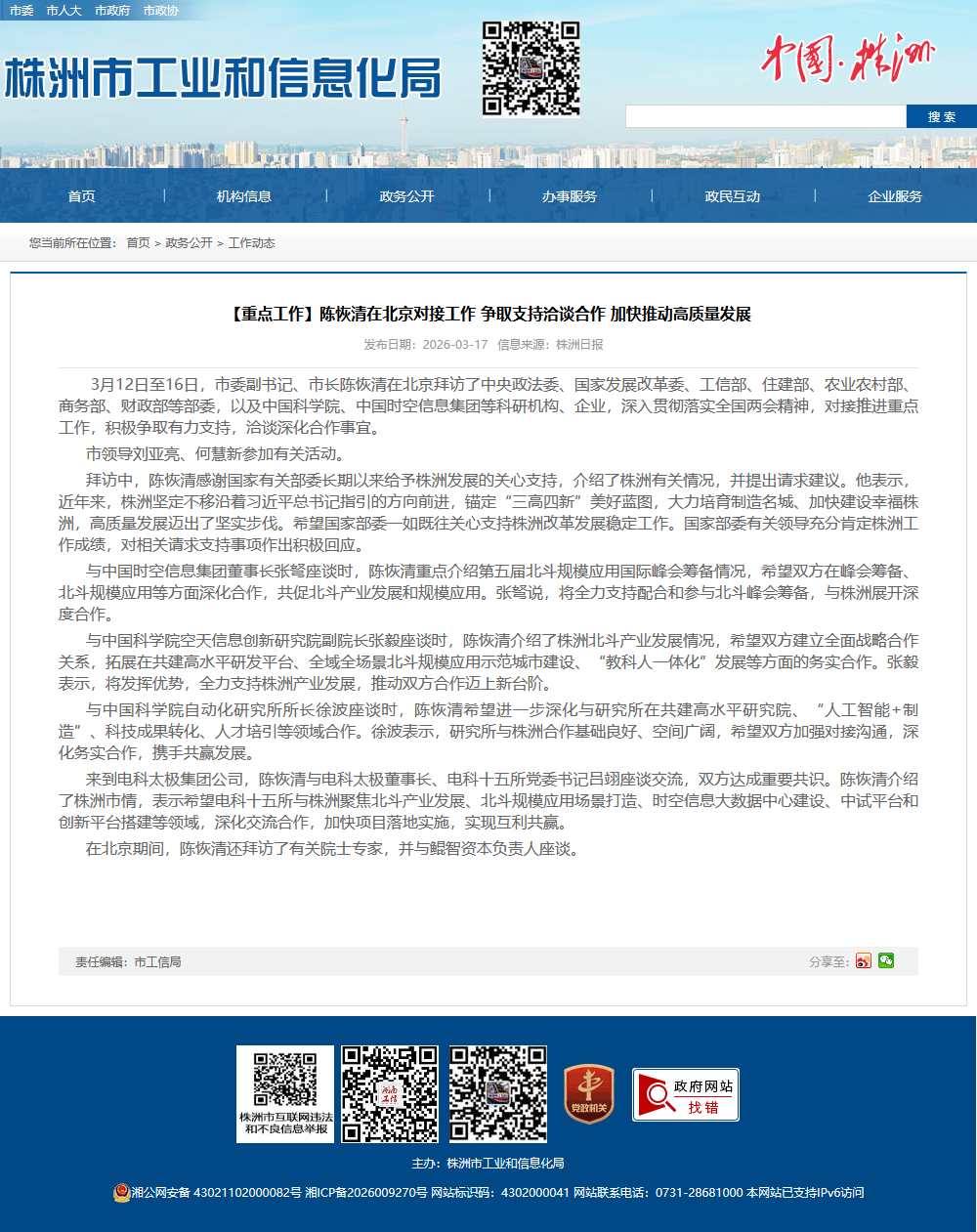Focus the search input field
977x1232 pixels.
point(765,116)
